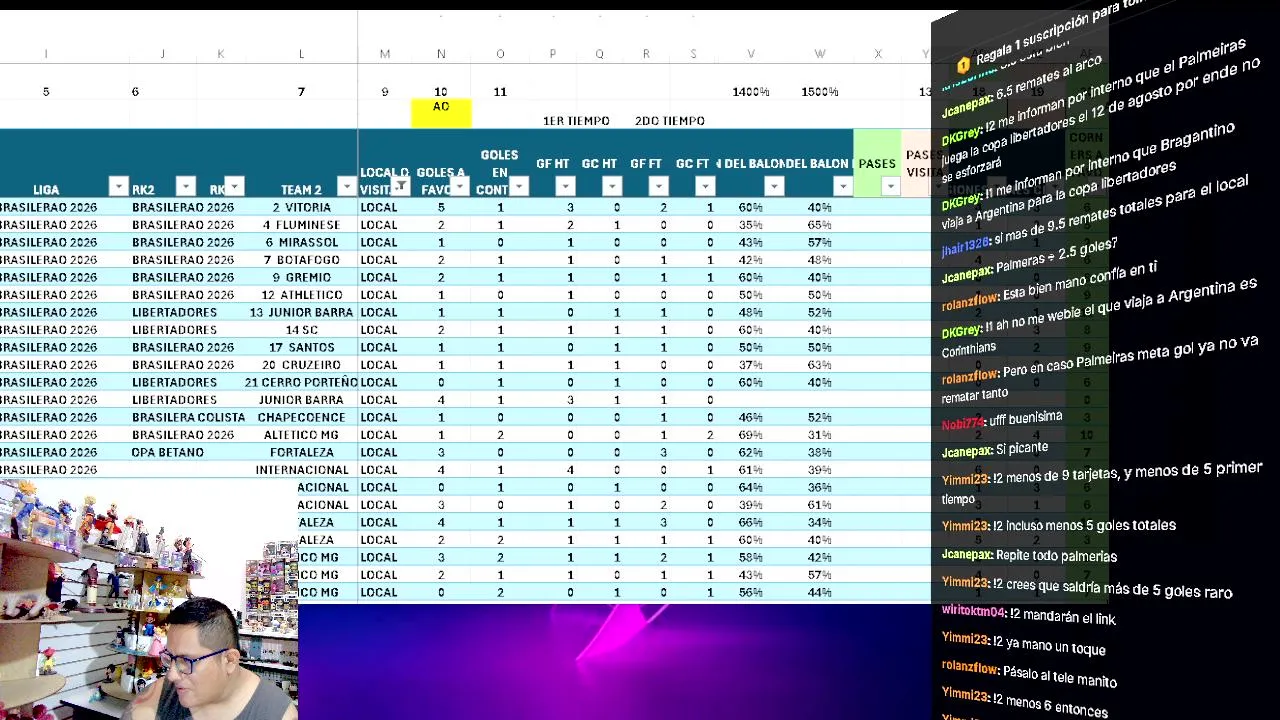The height and width of the screenshot is (720, 1280).
Task: Open the GF HT column filter dropdown
Action: (x=565, y=186)
